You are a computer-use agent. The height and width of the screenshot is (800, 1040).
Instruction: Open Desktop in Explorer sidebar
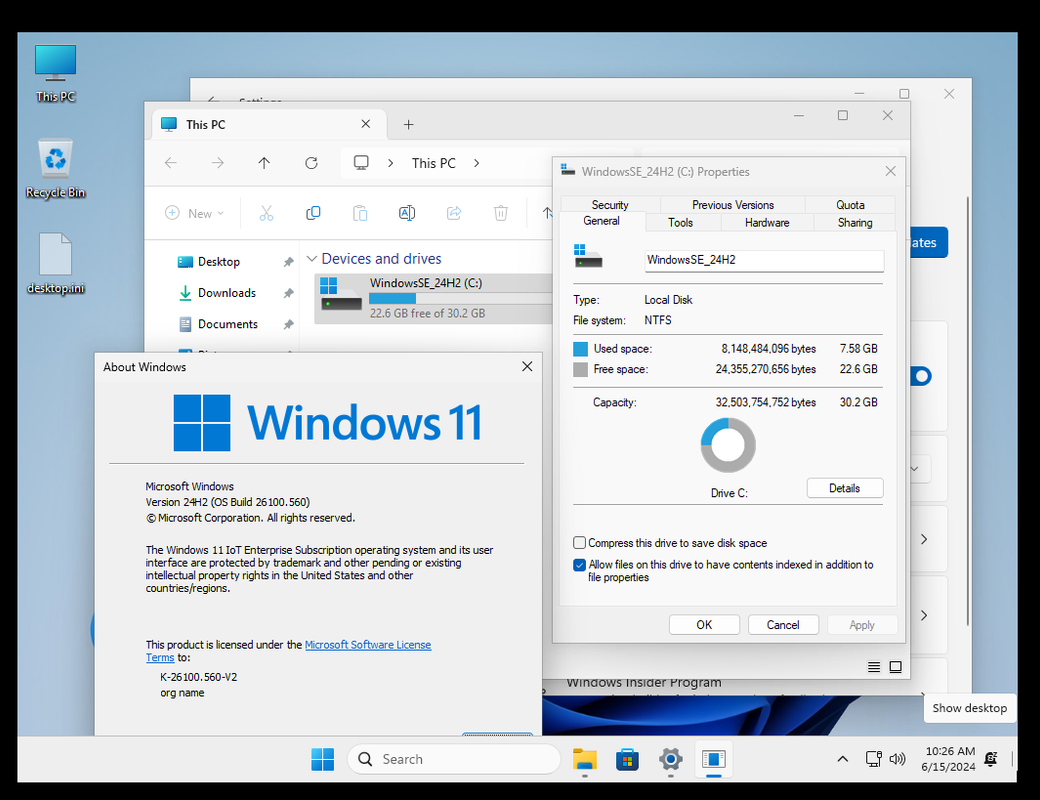(219, 262)
